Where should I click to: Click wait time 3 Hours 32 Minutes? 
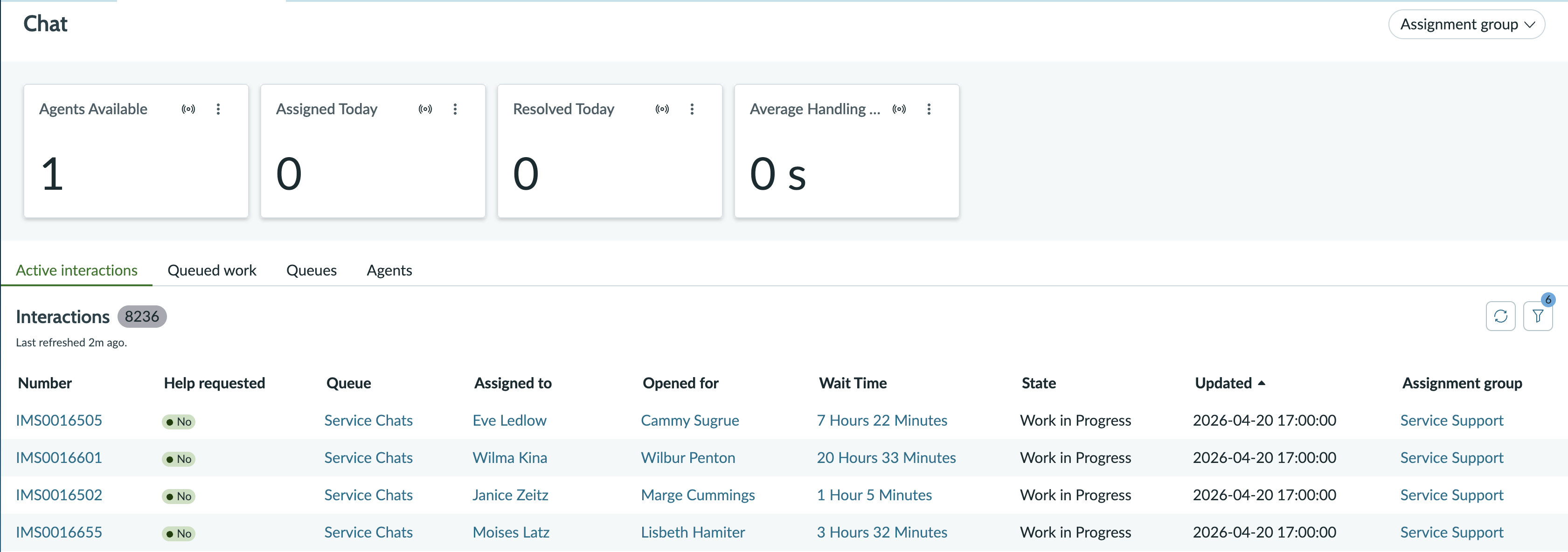(882, 532)
